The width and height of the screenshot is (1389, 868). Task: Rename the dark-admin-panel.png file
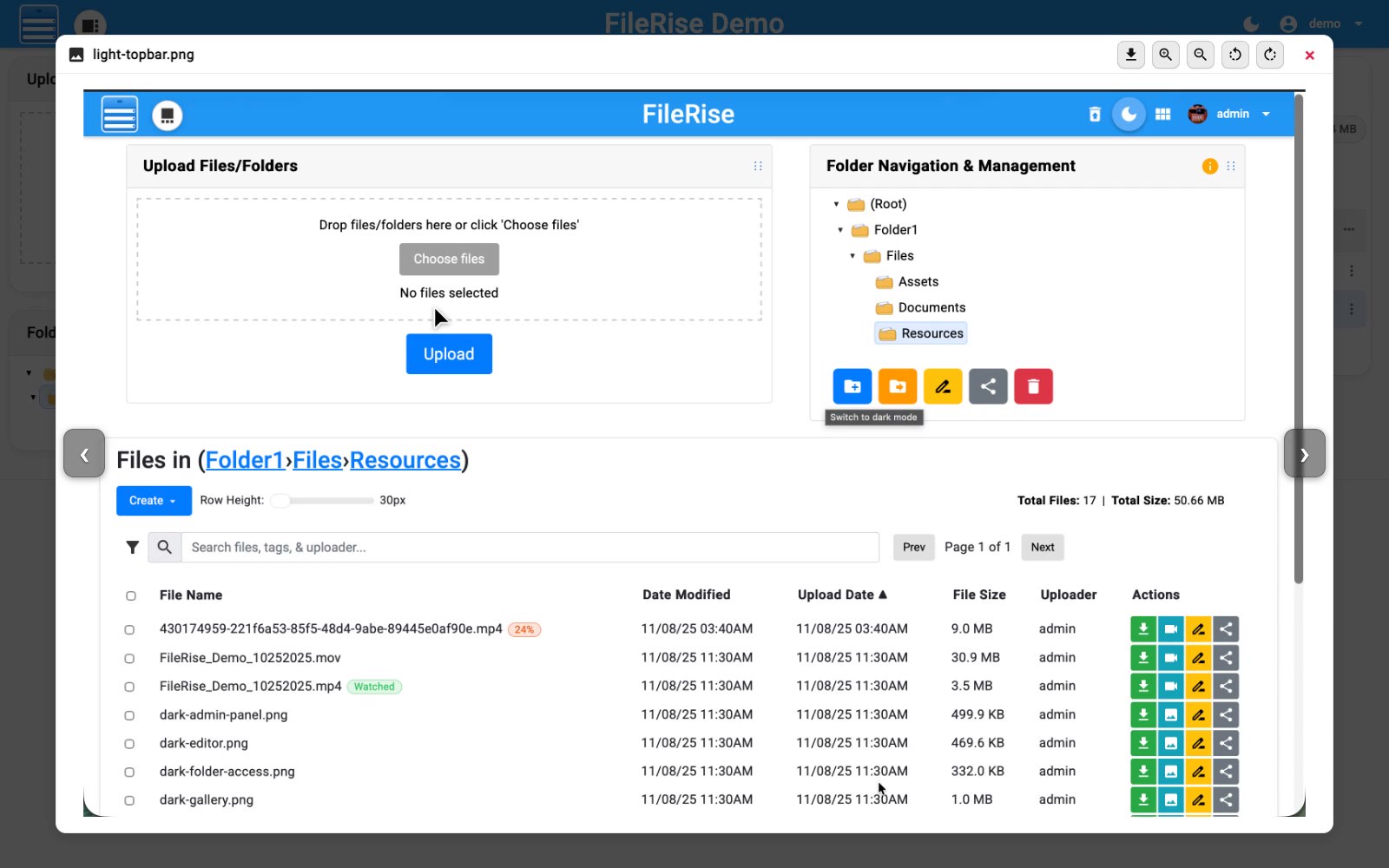click(x=1198, y=714)
